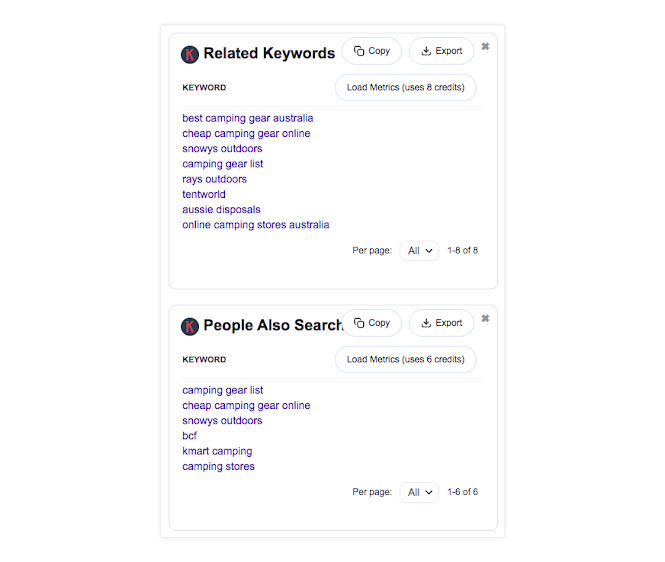Open per page dropdown in People Also Search
The image size is (665, 562).
pyautogui.click(x=419, y=492)
